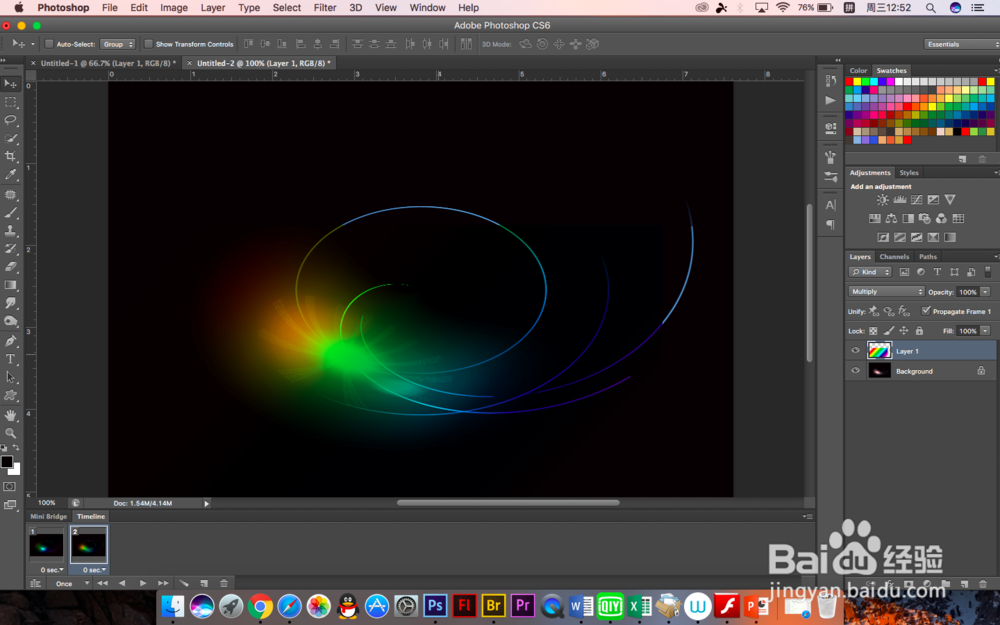The height and width of the screenshot is (625, 1000).
Task: Hide Layer 1 using its eye icon
Action: point(855,351)
